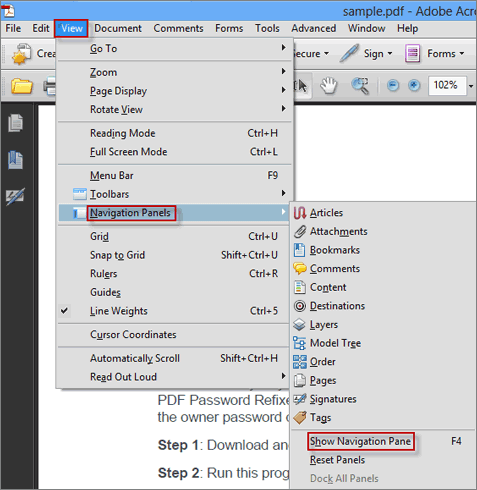Open the Forms menu in menu bar
Image resolution: width=477 pixels, height=490 pixels.
pyautogui.click(x=229, y=28)
